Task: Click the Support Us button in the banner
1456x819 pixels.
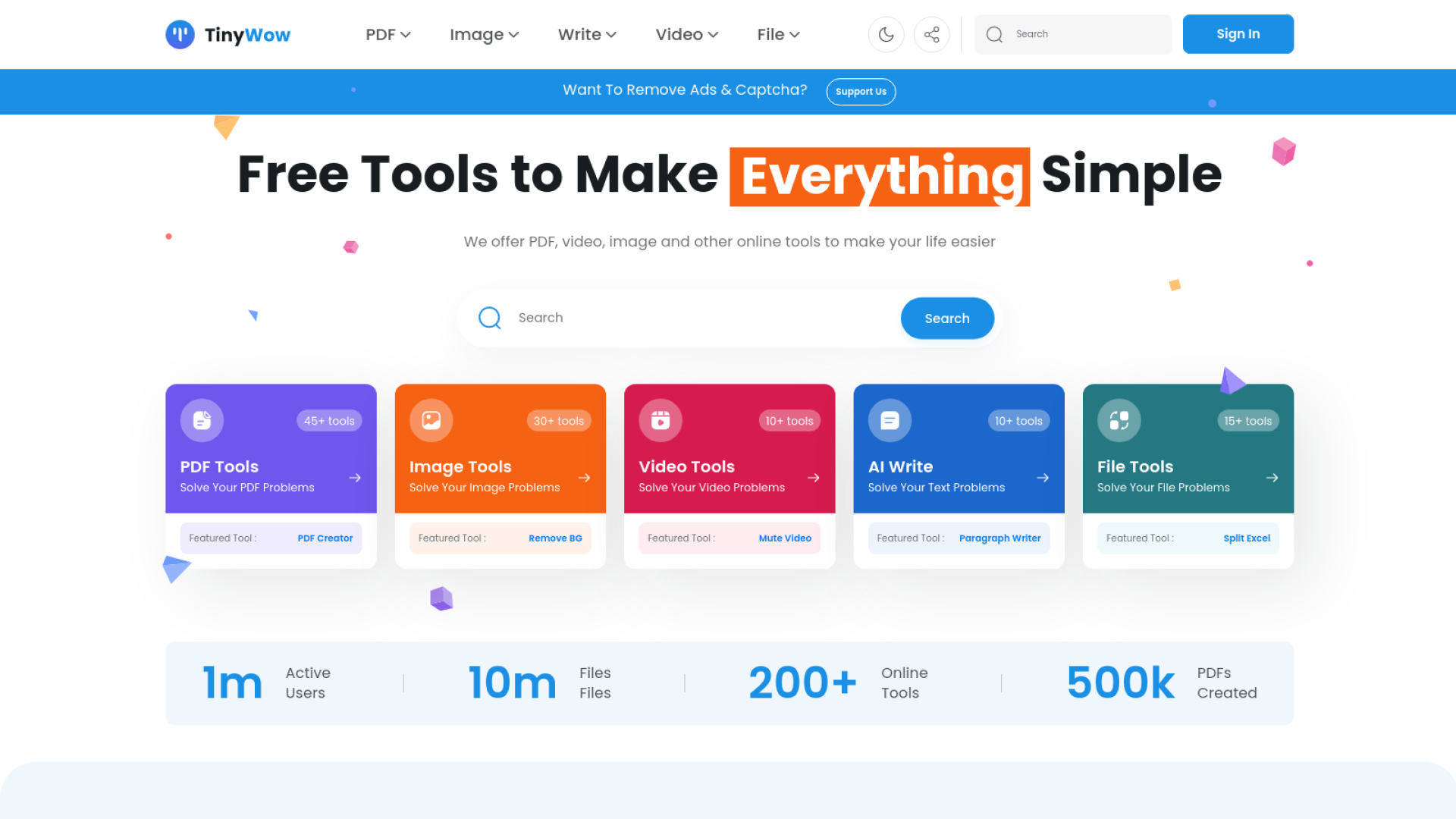Action: (x=861, y=92)
